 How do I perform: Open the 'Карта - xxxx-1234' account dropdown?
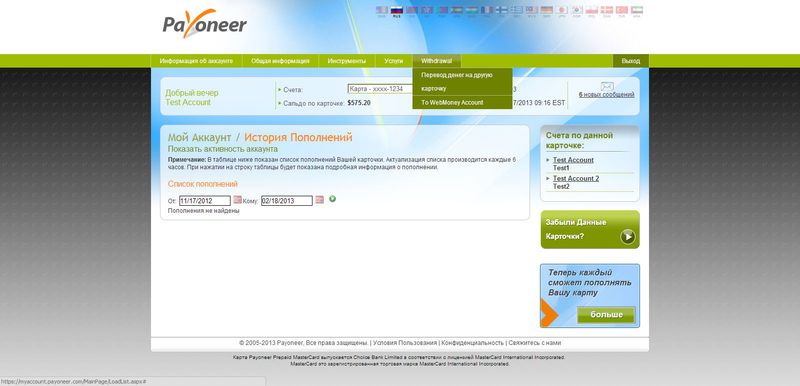tap(380, 89)
